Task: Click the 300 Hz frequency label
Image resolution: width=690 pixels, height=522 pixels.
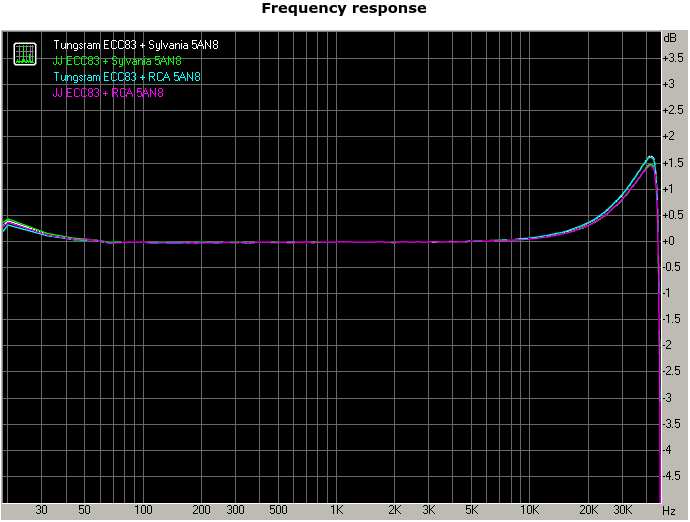Action: pos(235,510)
